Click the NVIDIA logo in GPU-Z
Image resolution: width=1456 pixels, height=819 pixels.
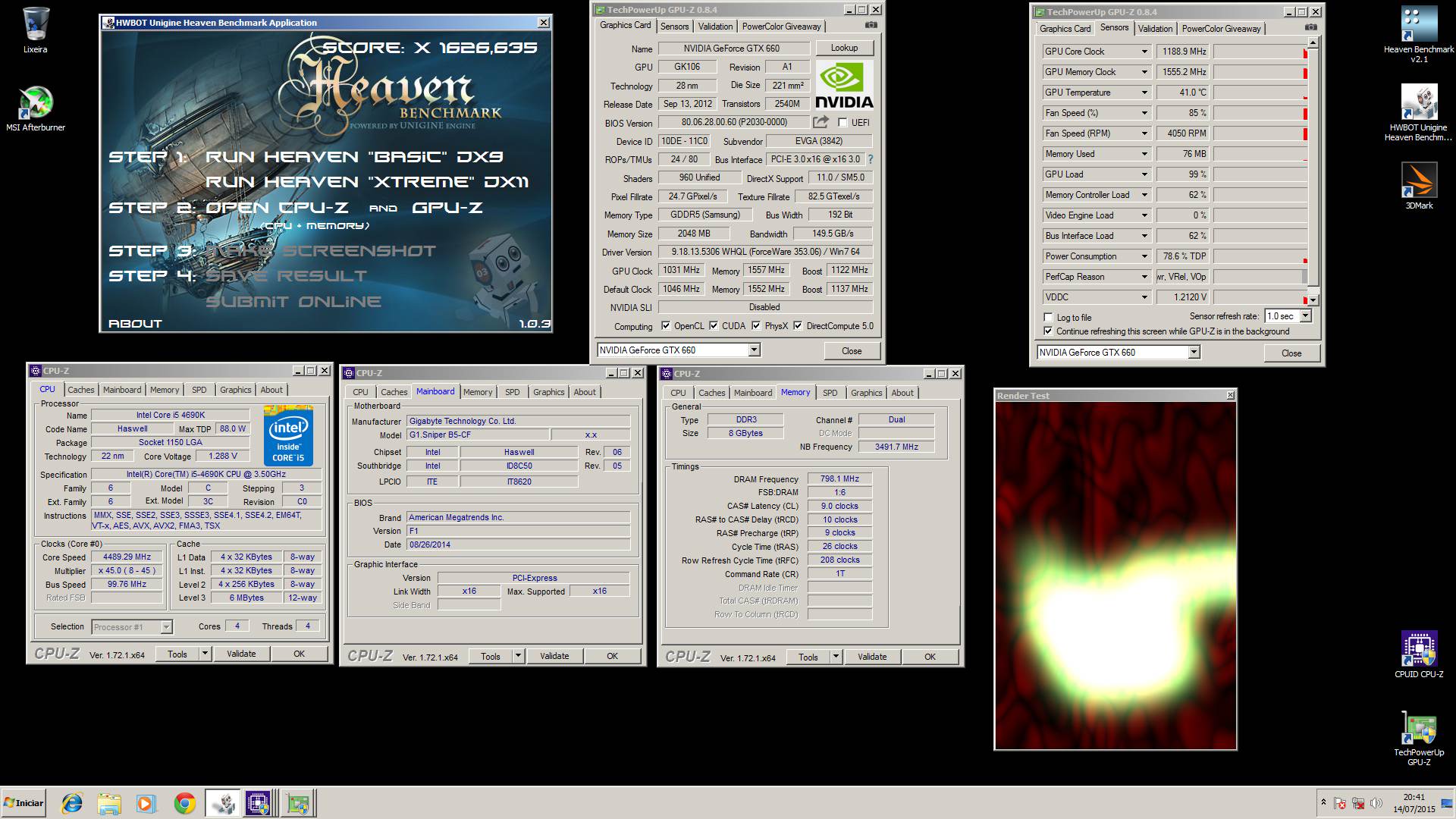[x=844, y=86]
